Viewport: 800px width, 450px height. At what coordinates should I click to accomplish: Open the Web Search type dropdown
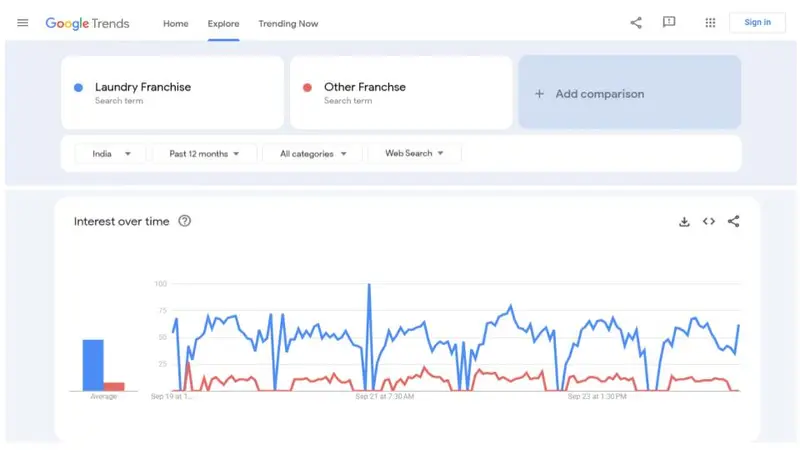click(415, 153)
